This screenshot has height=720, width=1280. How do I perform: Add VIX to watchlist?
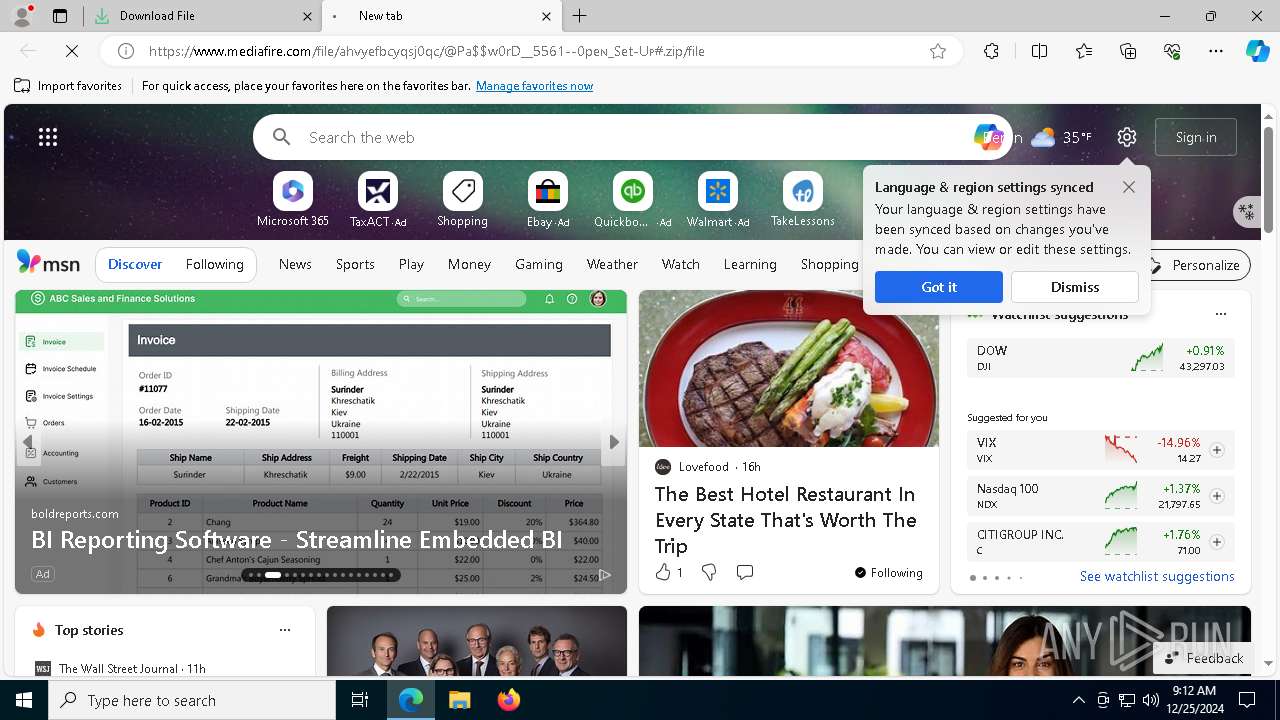click(1217, 450)
